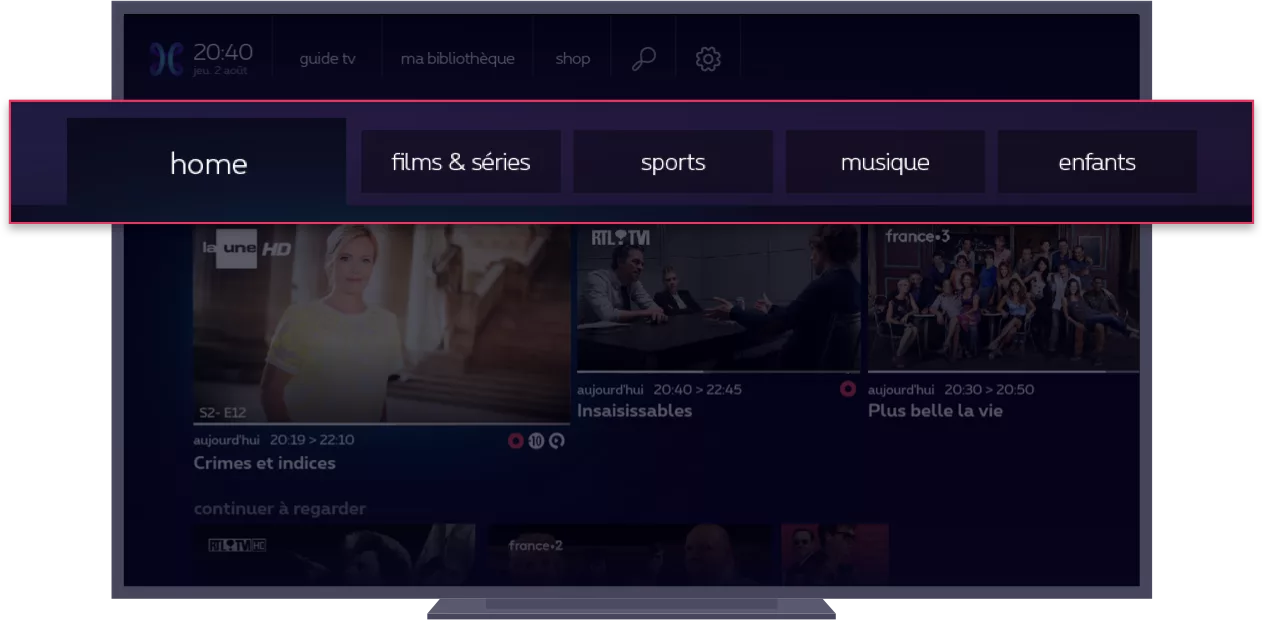Click the Proximus logo icon
The image size is (1262, 620).
point(166,59)
